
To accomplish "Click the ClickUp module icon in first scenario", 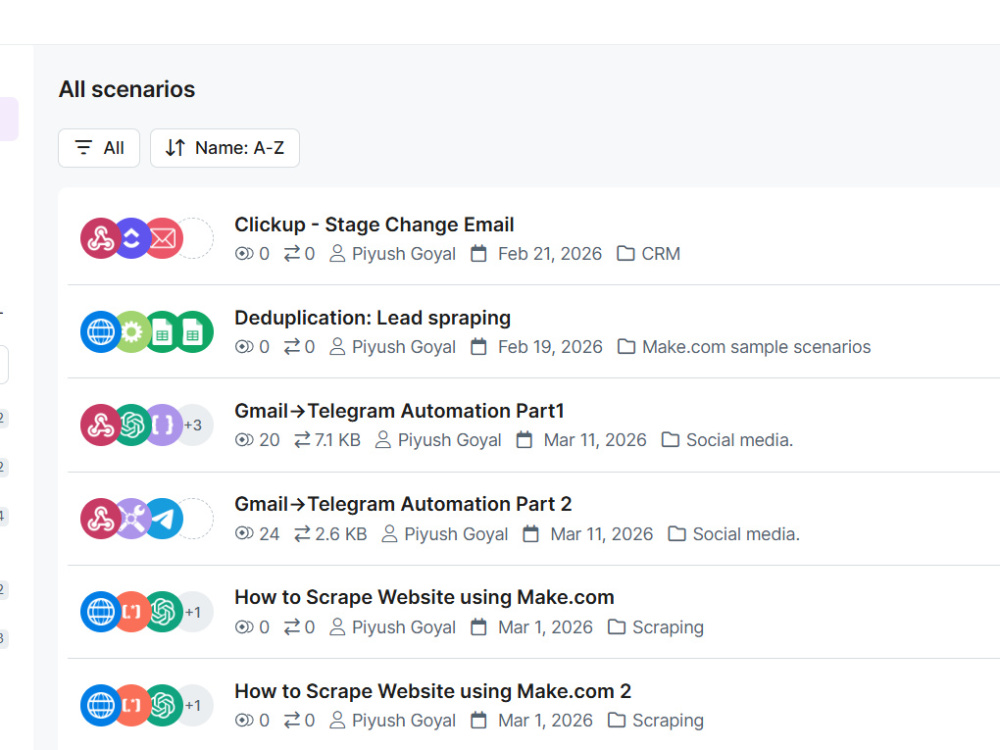I will tap(131, 239).
